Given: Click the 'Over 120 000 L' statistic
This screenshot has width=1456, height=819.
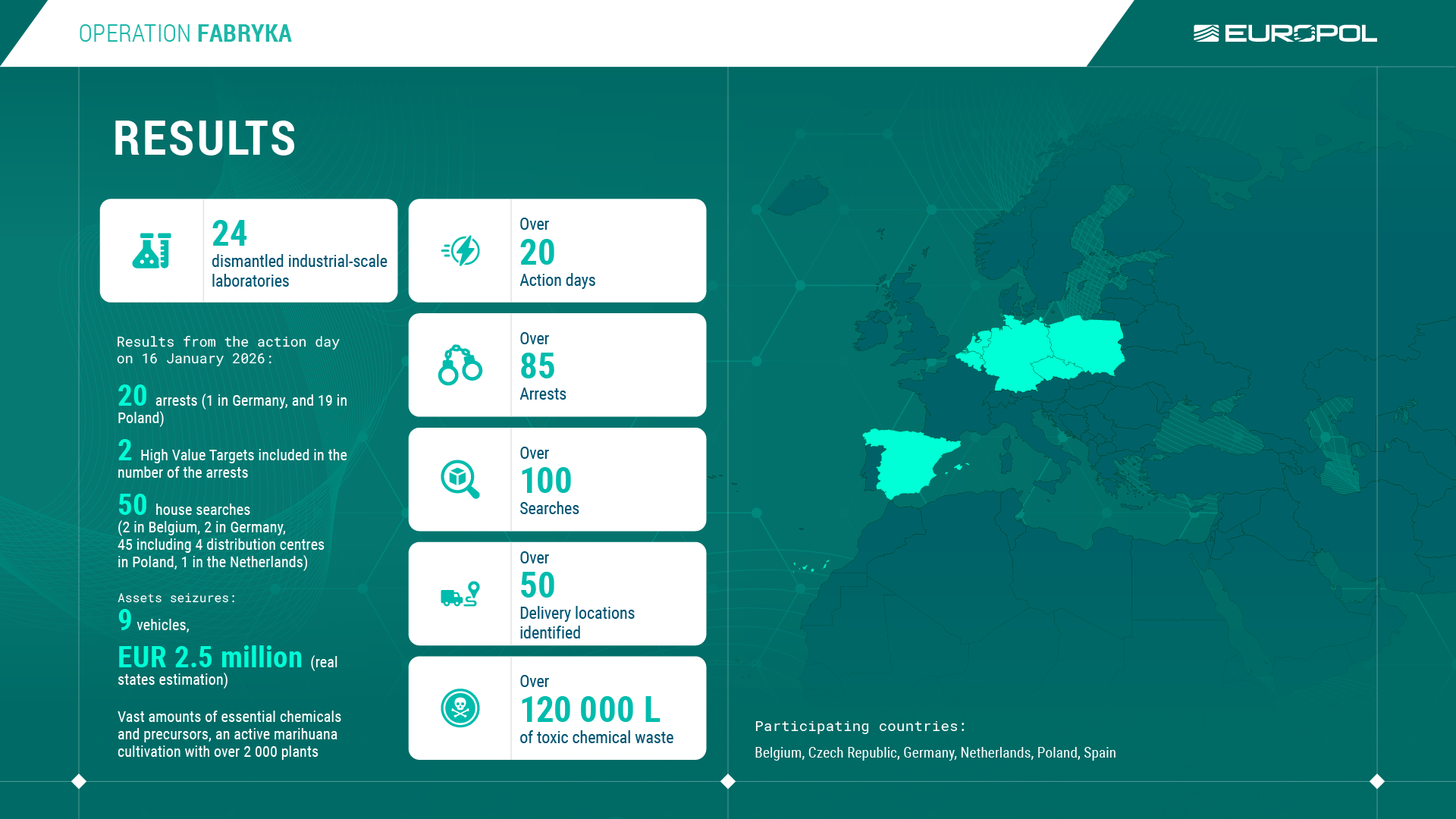Looking at the screenshot, I should 590,710.
